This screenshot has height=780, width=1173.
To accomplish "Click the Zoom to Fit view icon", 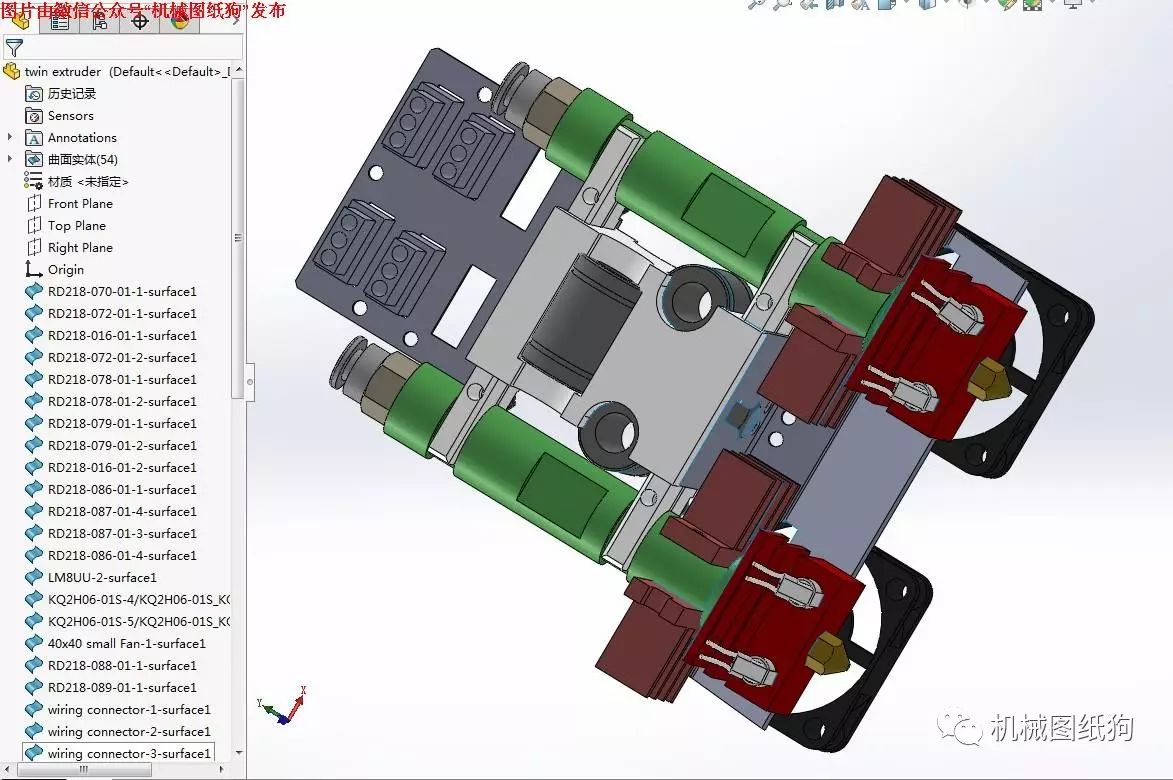I will tap(756, 4).
